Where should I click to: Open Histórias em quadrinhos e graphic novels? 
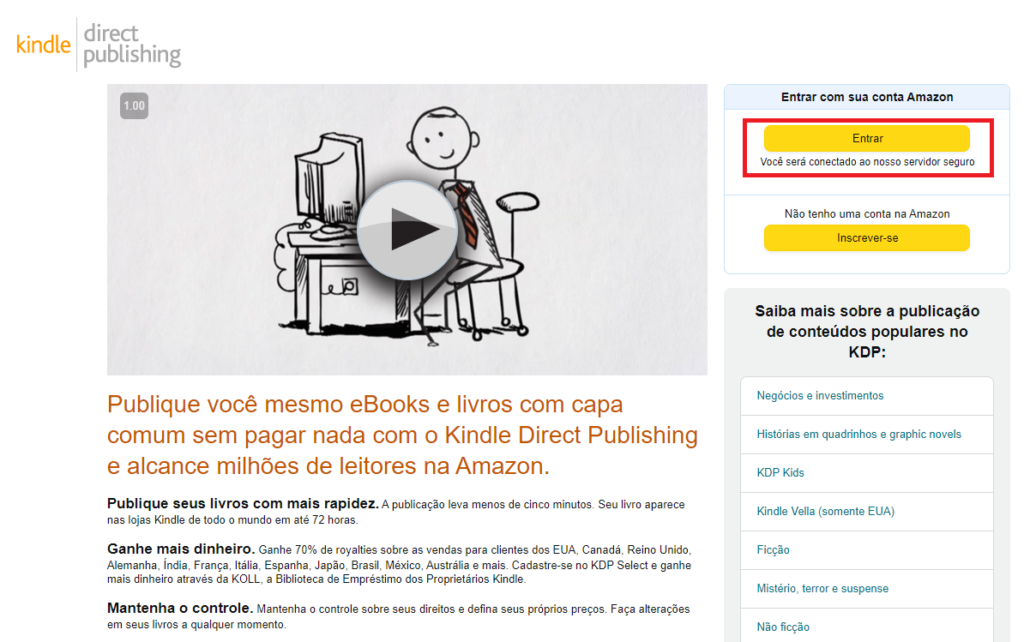[859, 434]
